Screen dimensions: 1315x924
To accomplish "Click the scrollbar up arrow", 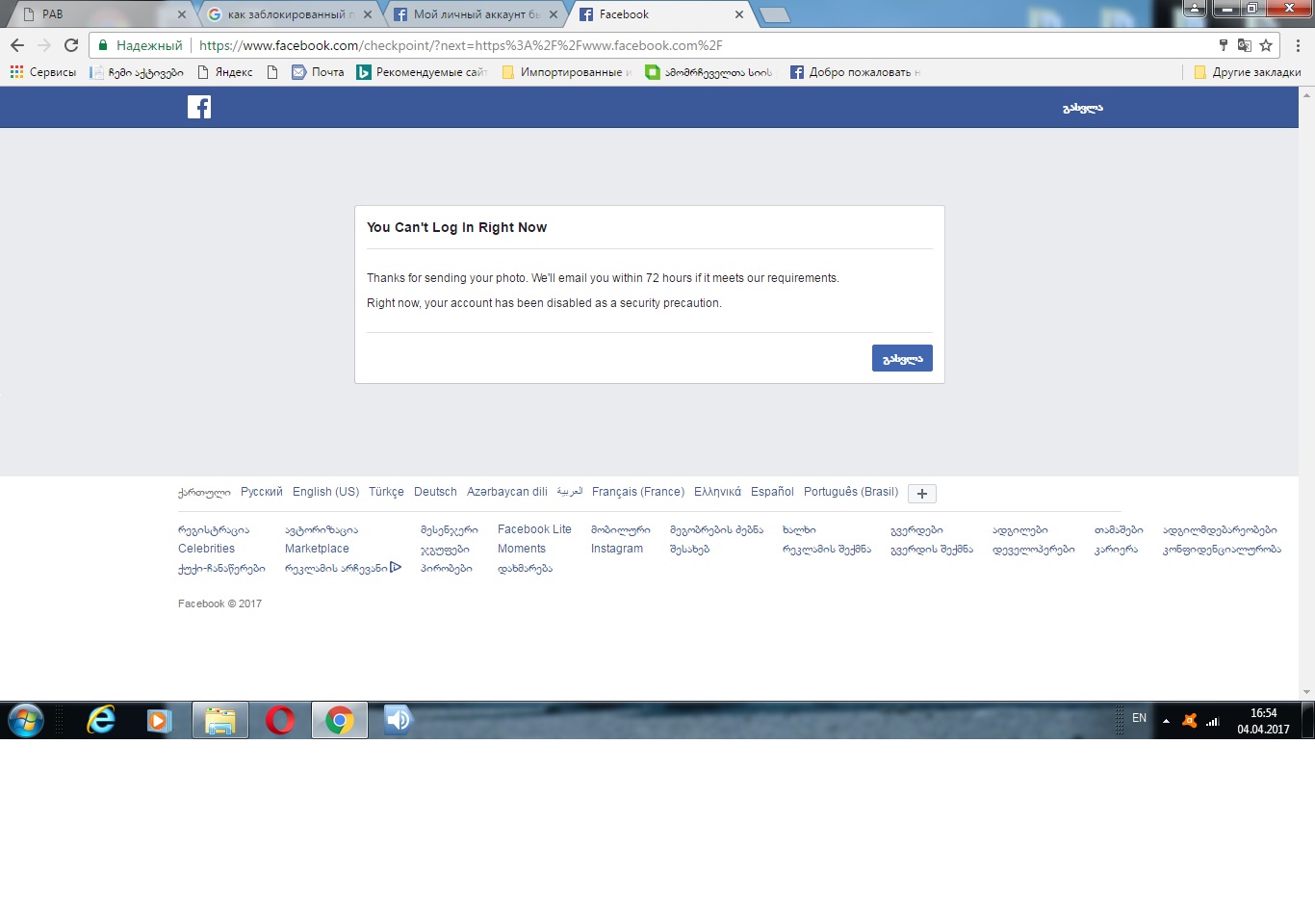I will 1306,95.
